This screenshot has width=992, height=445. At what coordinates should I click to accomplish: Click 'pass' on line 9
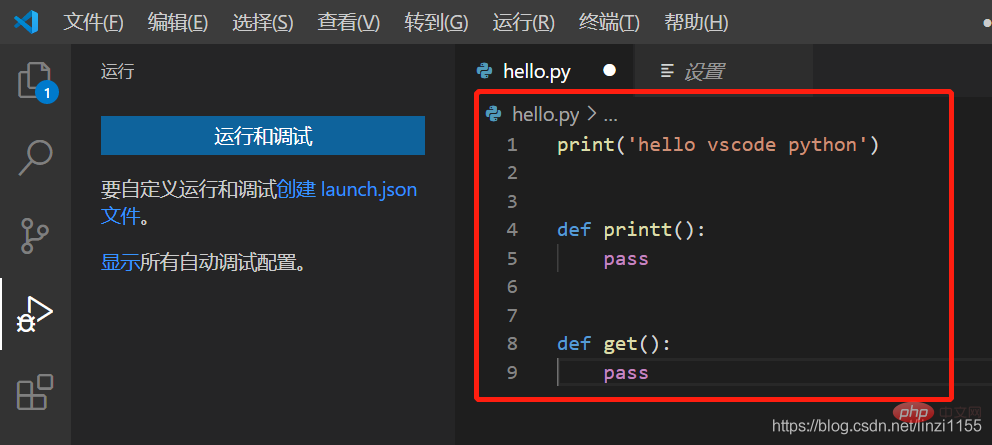626,373
